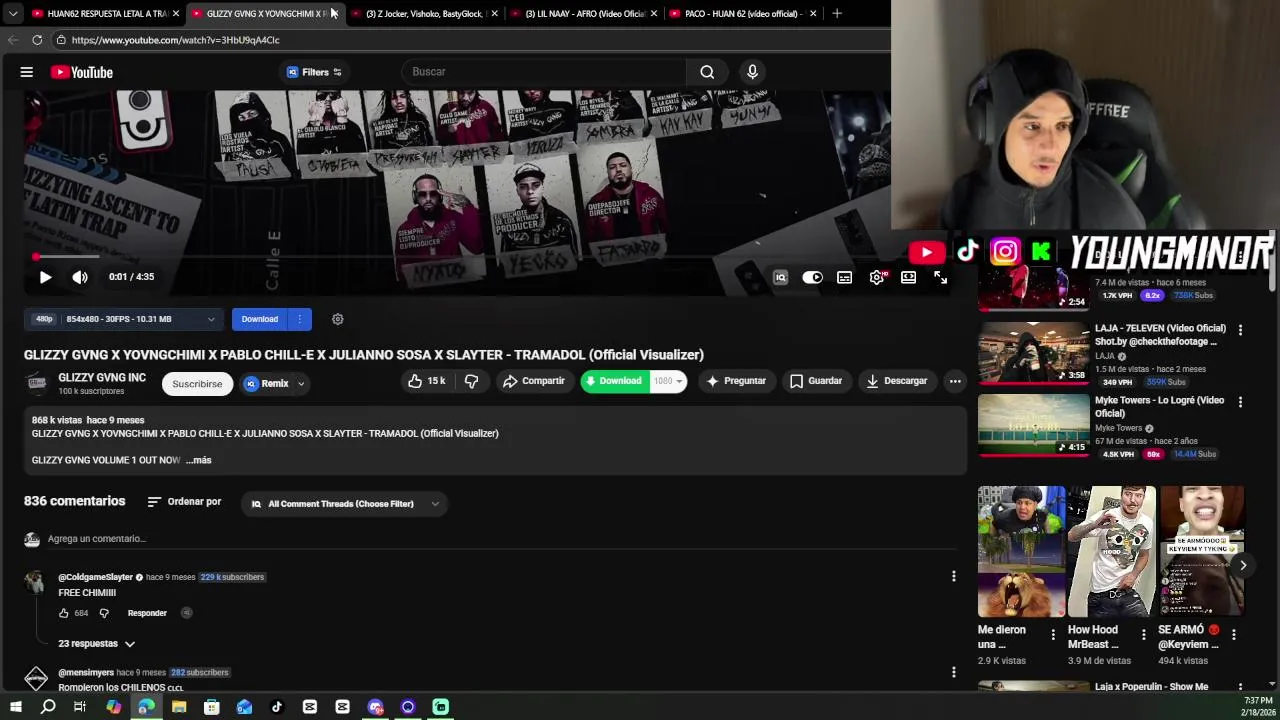The width and height of the screenshot is (1280, 720).
Task: Switch to LIL NAAY - AFRO tab
Action: click(584, 14)
